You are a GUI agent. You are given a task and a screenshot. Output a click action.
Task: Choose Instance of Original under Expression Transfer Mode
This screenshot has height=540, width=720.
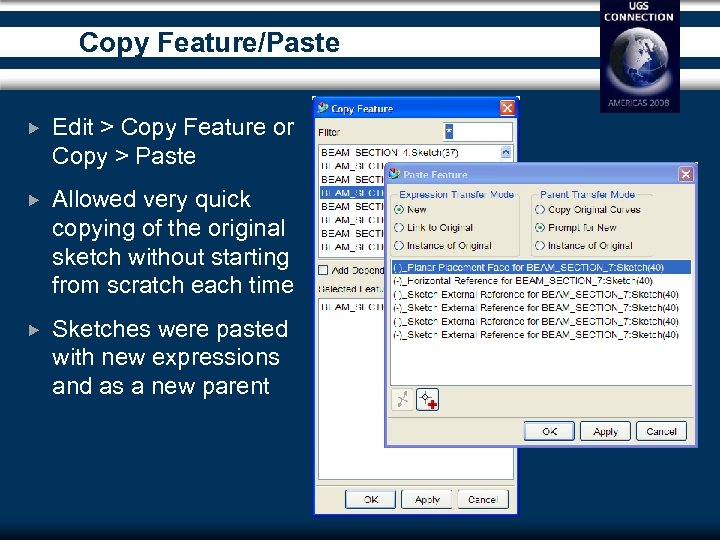[399, 246]
